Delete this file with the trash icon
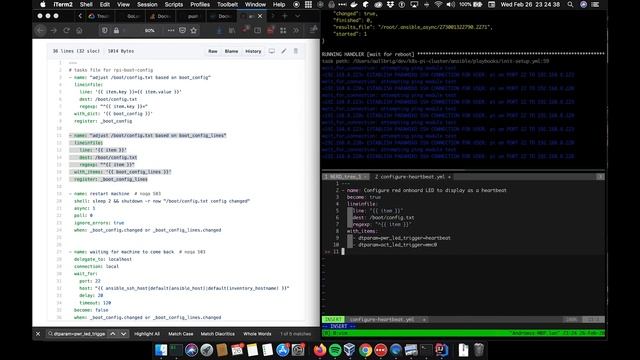Screen dimensions: 640x360 point(296,51)
